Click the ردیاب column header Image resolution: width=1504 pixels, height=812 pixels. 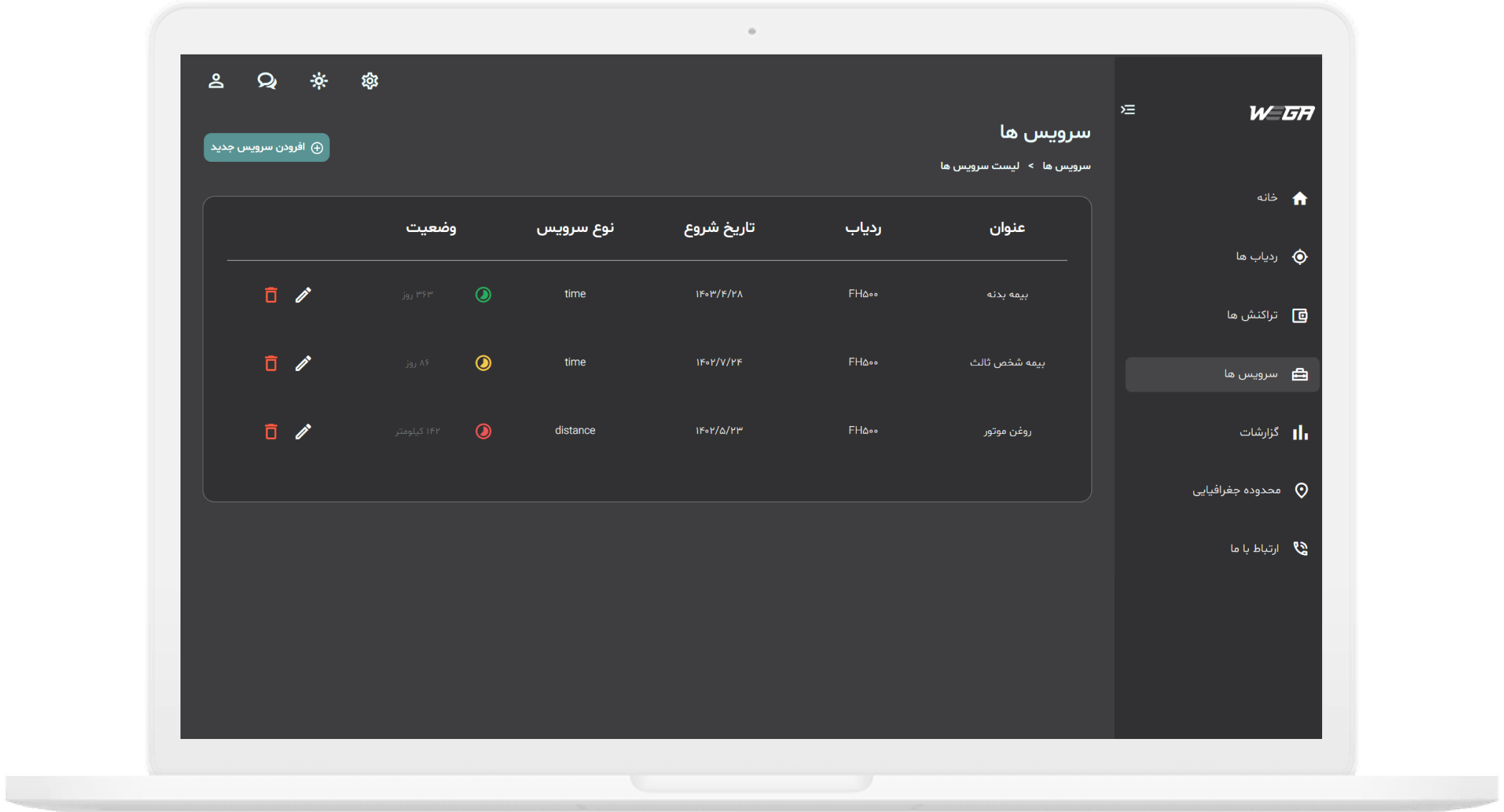pyautogui.click(x=863, y=228)
